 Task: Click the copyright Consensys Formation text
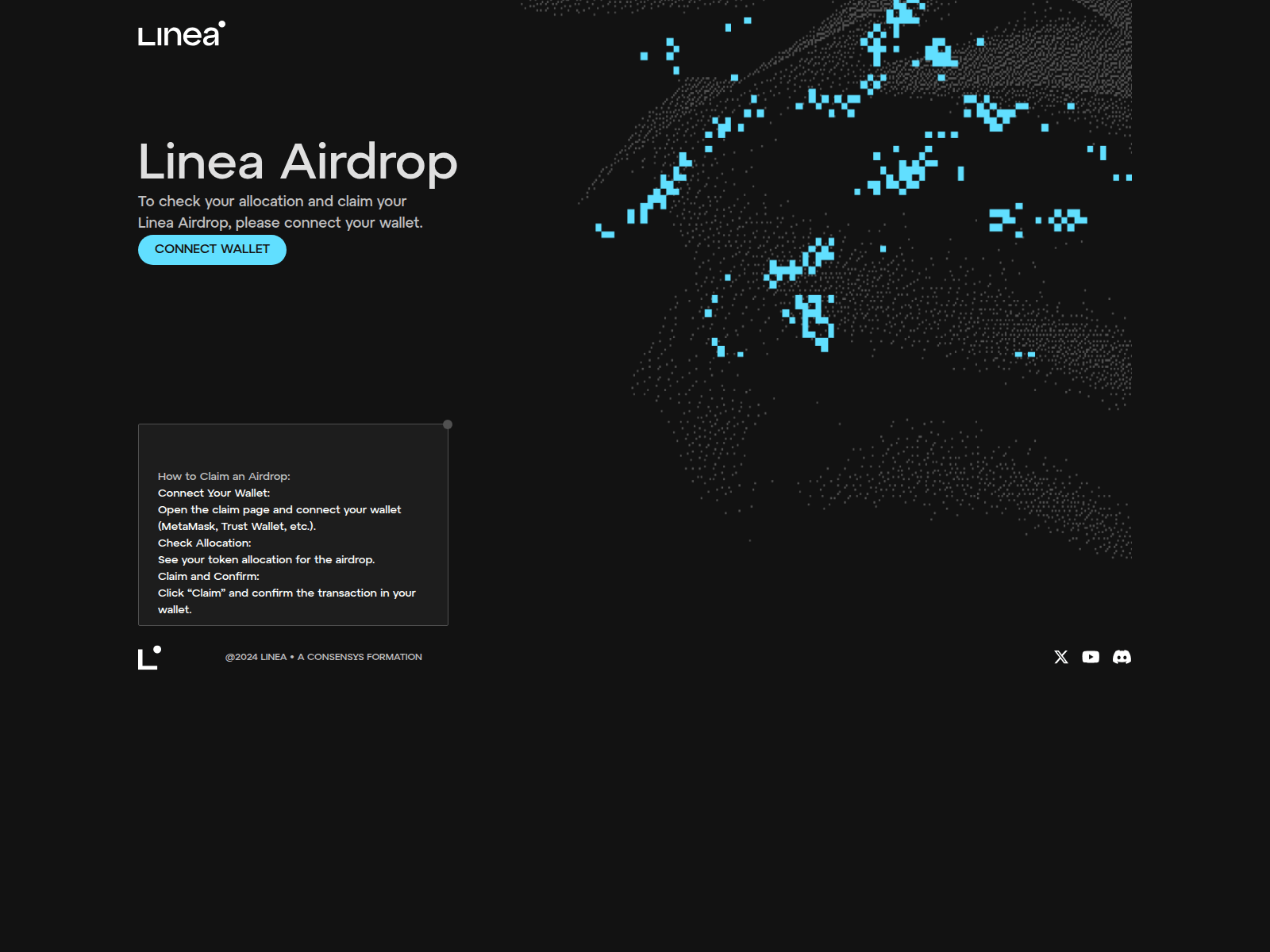tap(324, 656)
